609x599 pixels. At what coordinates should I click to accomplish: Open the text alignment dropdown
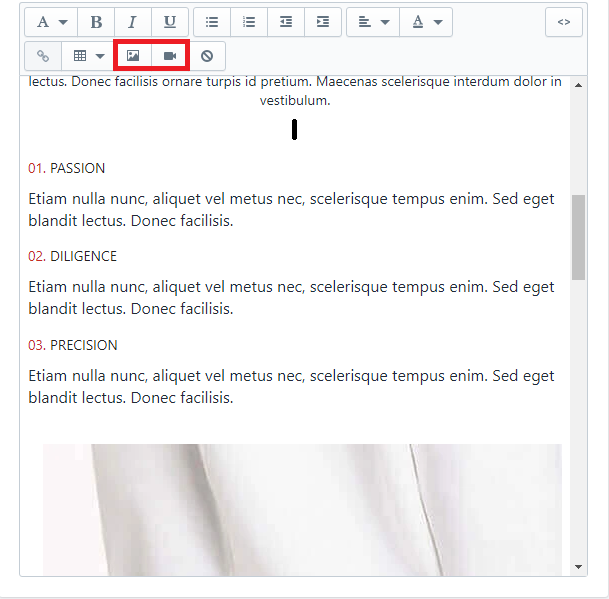[373, 22]
